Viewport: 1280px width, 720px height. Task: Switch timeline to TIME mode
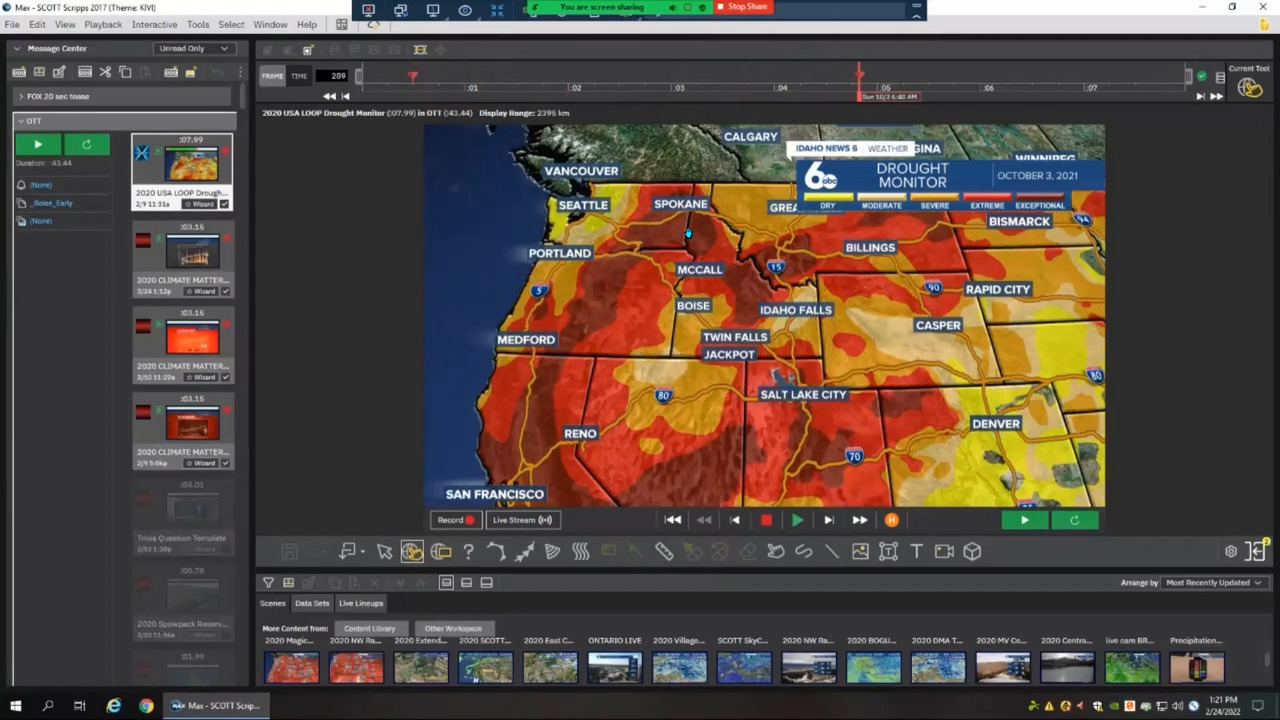(x=299, y=76)
